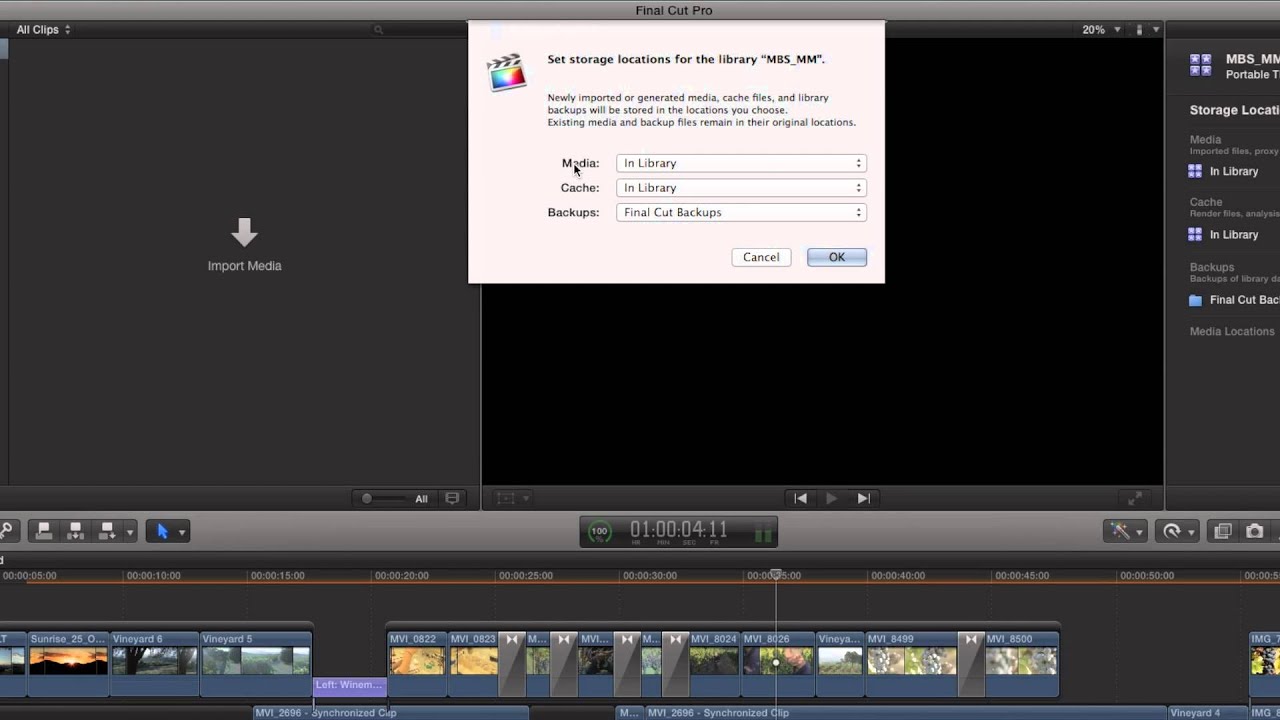Image resolution: width=1280 pixels, height=720 pixels.
Task: Click the enhancements magic wand icon
Action: 1120,531
